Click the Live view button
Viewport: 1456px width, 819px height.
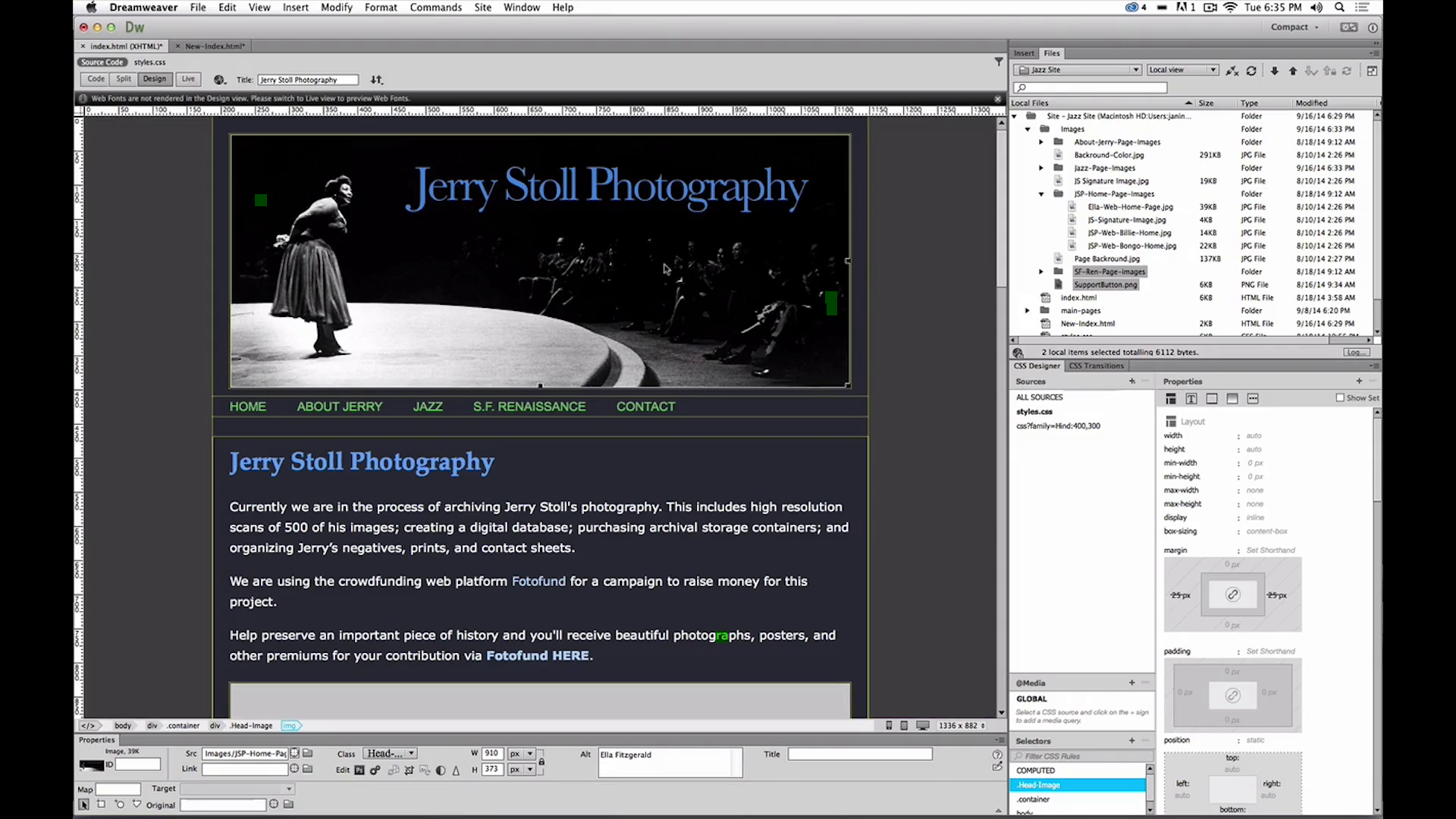pyautogui.click(x=188, y=79)
